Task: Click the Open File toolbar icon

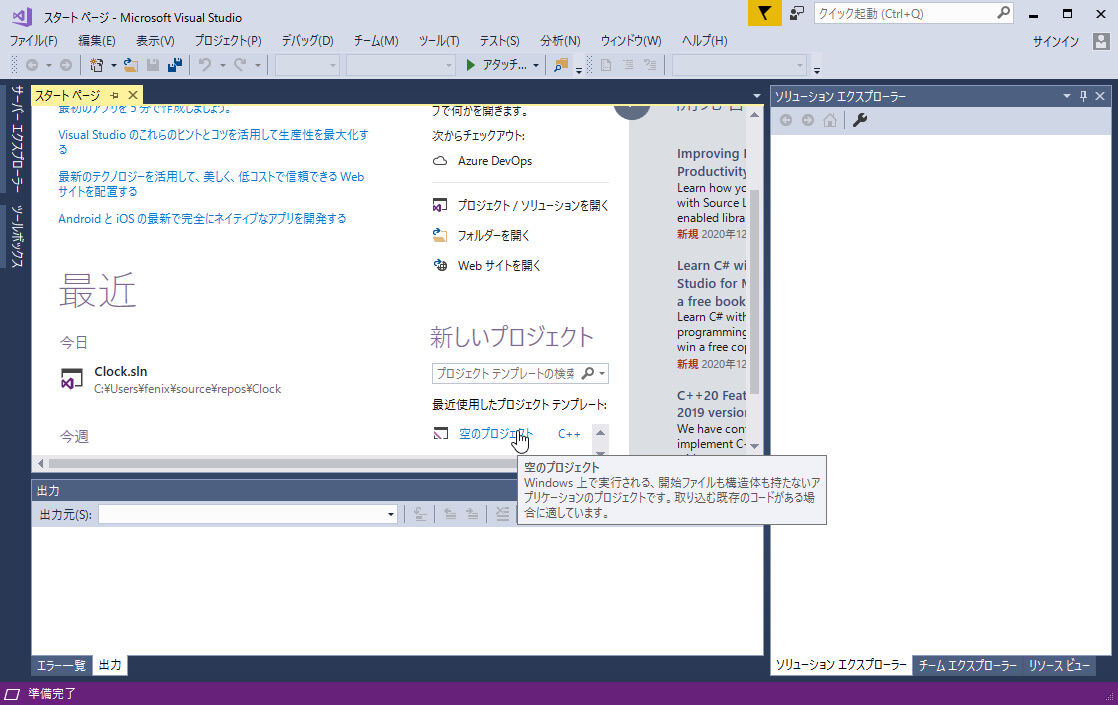Action: 131,64
